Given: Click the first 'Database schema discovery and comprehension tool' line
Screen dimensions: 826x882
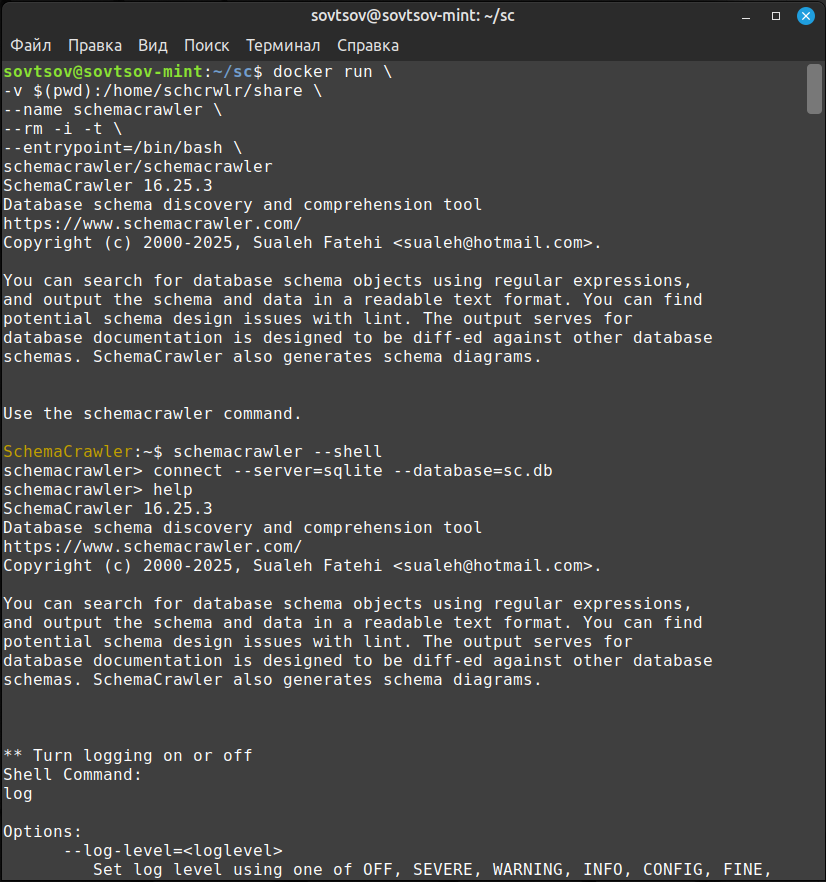Looking at the screenshot, I should click(243, 205).
